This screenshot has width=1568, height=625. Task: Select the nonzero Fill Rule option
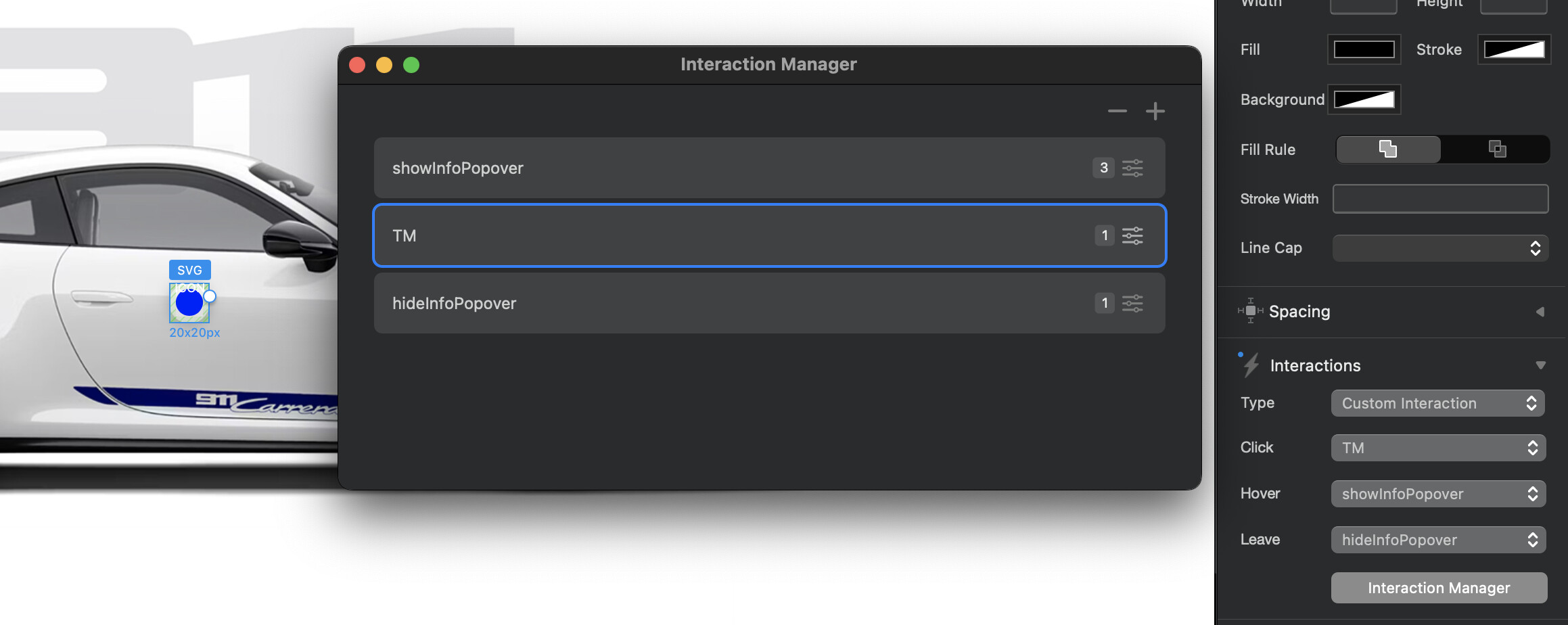(x=1388, y=149)
